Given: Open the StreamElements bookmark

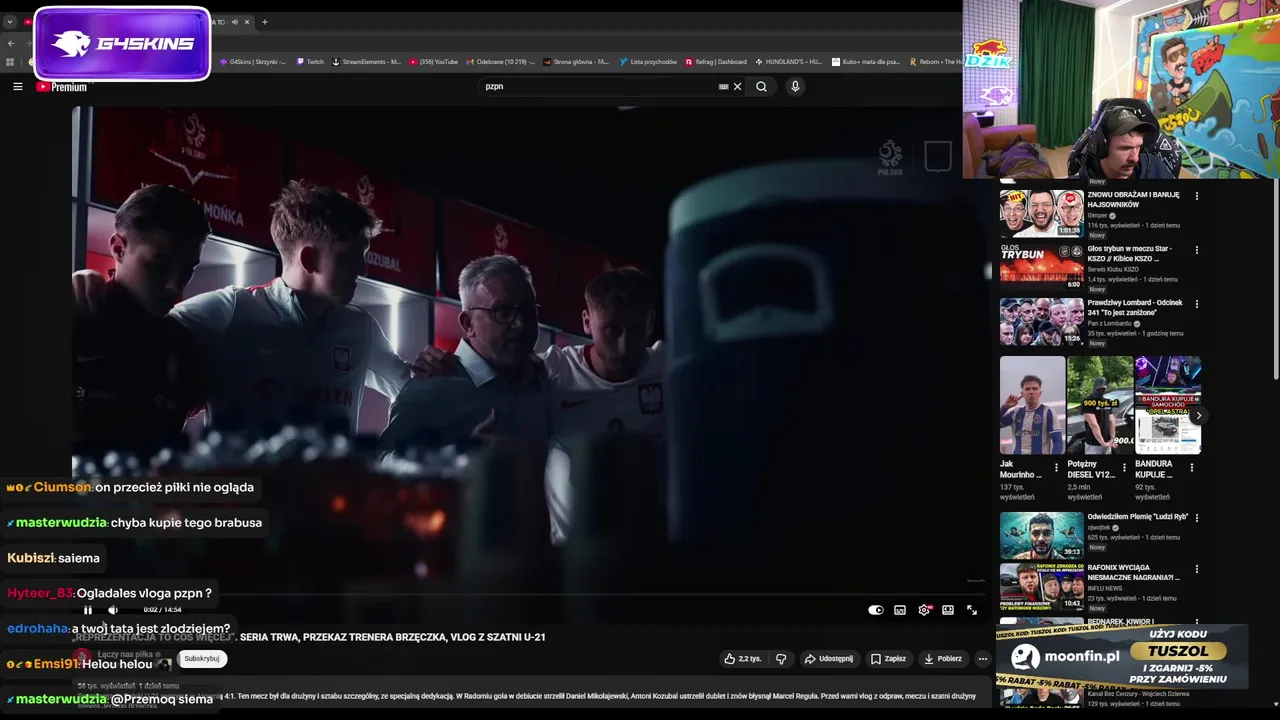Looking at the screenshot, I should click(x=367, y=62).
